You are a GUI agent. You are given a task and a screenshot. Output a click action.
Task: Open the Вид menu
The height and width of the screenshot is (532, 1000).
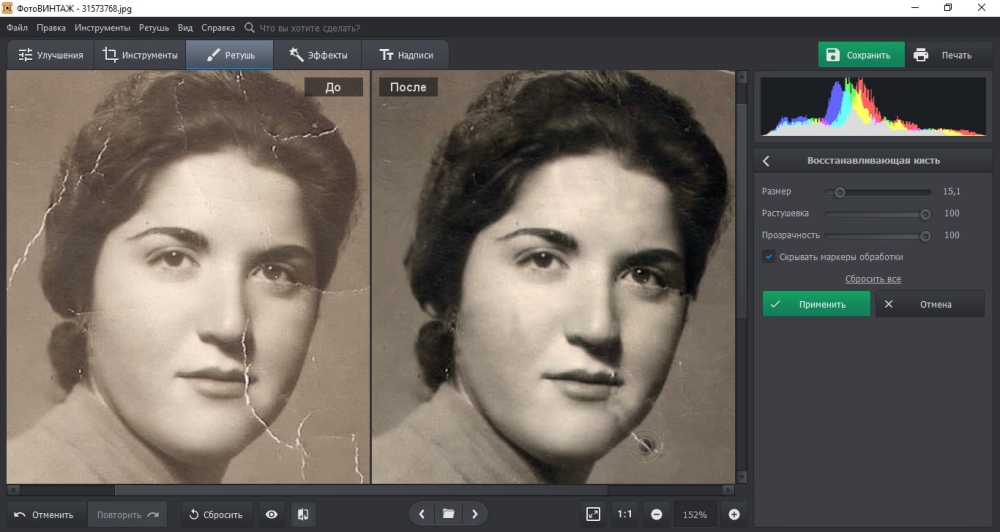click(185, 28)
